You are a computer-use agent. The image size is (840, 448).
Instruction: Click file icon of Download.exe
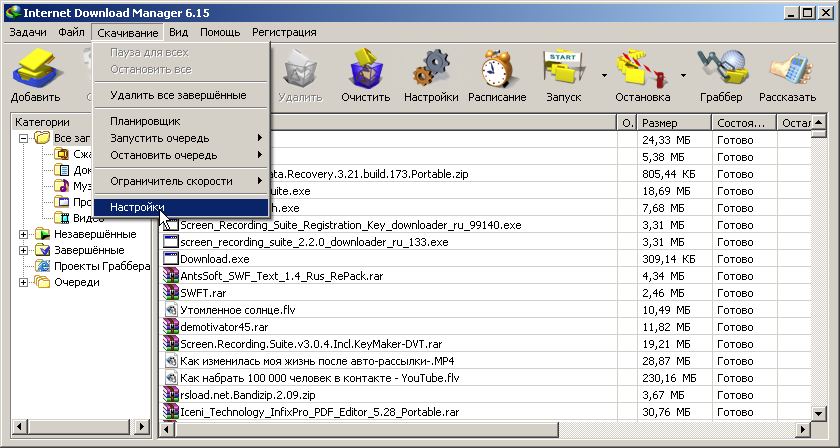click(170, 259)
